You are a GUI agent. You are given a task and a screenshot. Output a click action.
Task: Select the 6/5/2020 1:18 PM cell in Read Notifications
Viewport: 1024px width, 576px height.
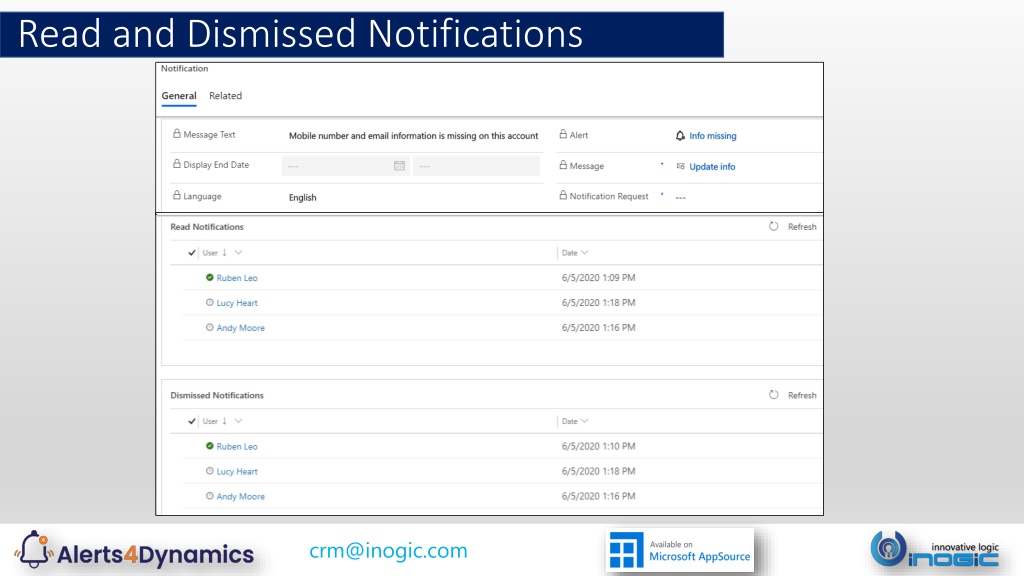click(x=598, y=302)
